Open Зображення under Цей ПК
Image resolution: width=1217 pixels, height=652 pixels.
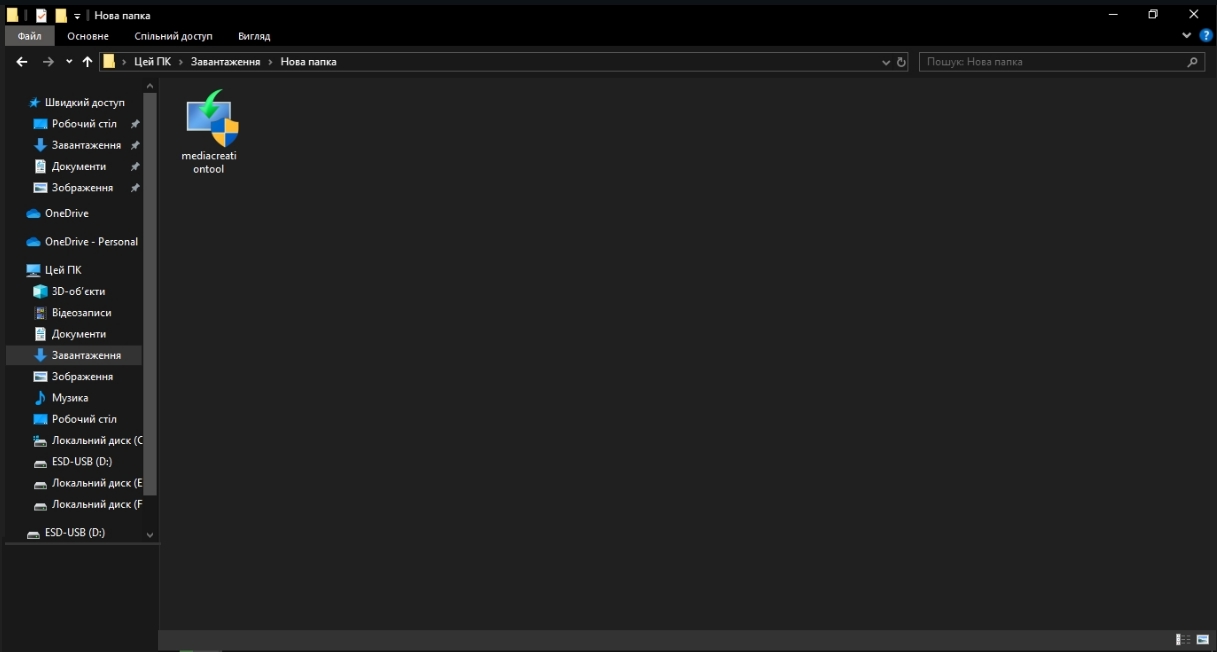[74, 377]
